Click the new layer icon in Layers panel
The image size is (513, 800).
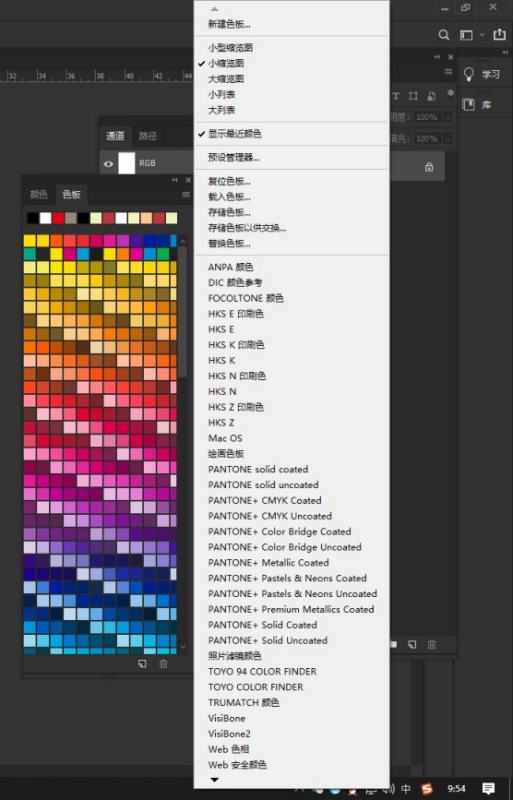tap(412, 644)
